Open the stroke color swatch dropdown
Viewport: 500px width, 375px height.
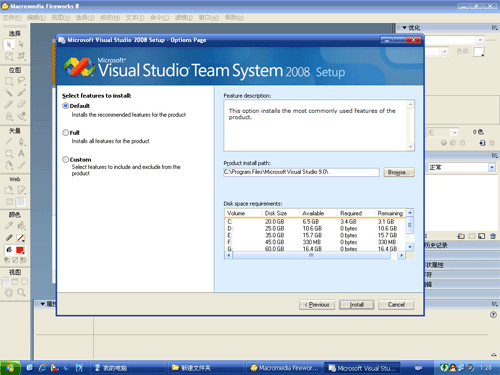pyautogui.click(x=20, y=238)
